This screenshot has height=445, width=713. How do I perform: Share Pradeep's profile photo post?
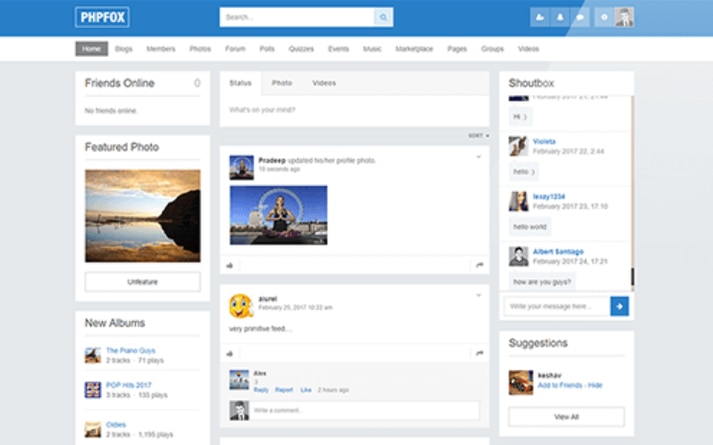[480, 265]
